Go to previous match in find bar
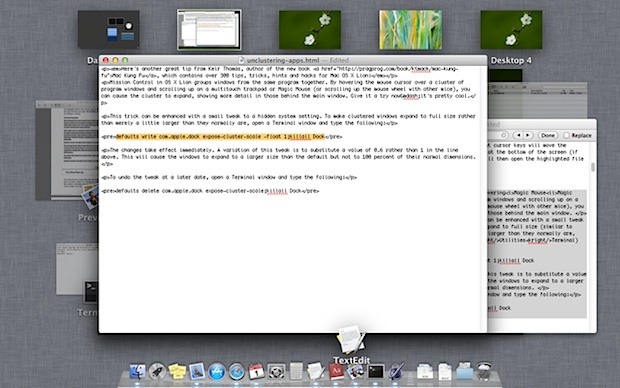 click(518, 135)
